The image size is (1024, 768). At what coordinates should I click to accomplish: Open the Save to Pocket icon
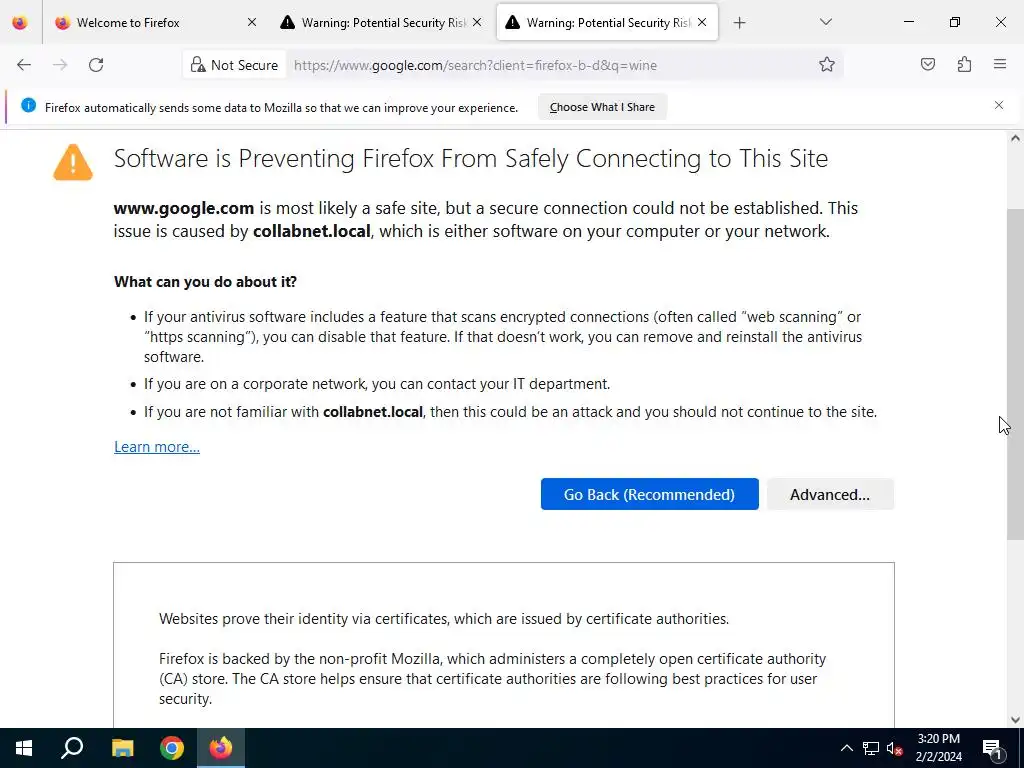coord(928,65)
